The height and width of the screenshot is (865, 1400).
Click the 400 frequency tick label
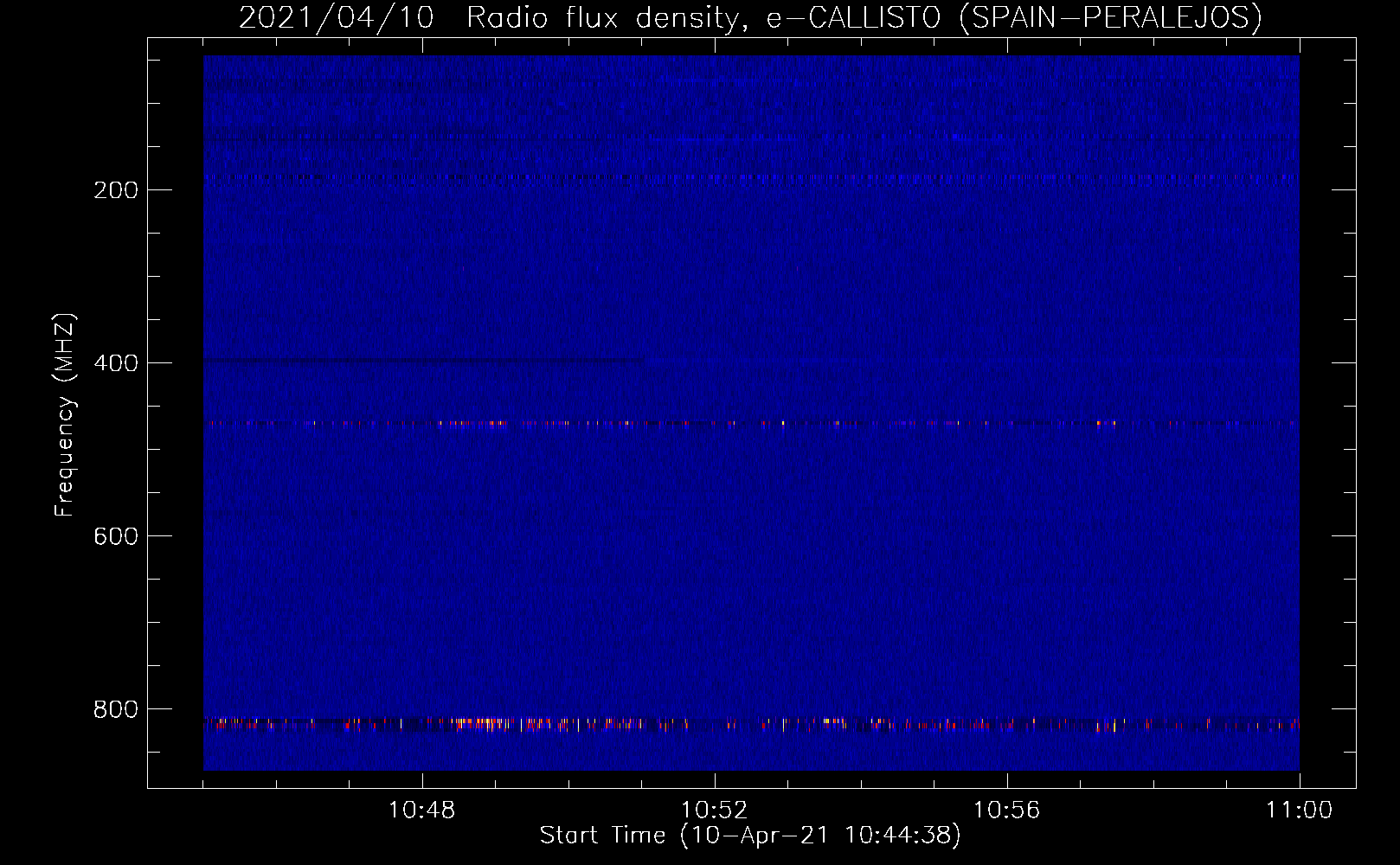[x=116, y=363]
